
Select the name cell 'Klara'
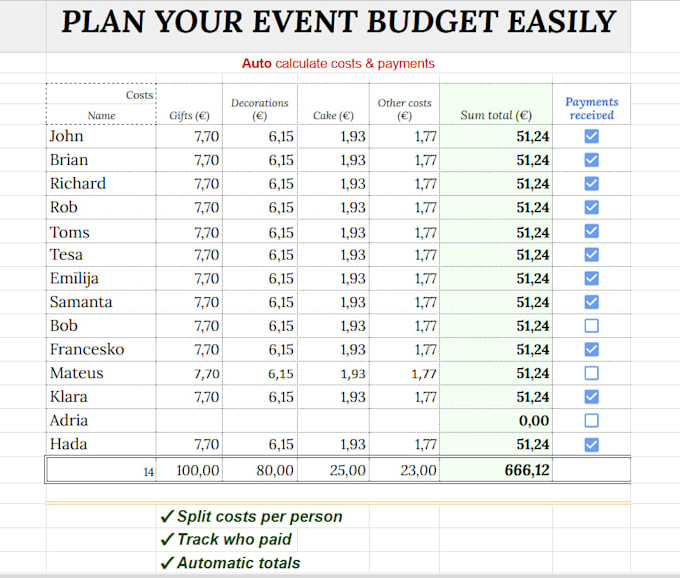coord(101,397)
